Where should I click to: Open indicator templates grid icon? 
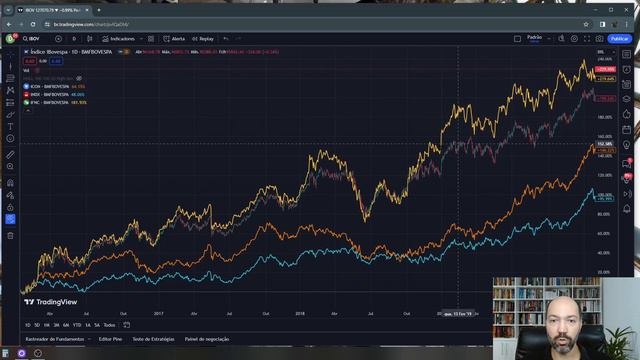point(151,39)
